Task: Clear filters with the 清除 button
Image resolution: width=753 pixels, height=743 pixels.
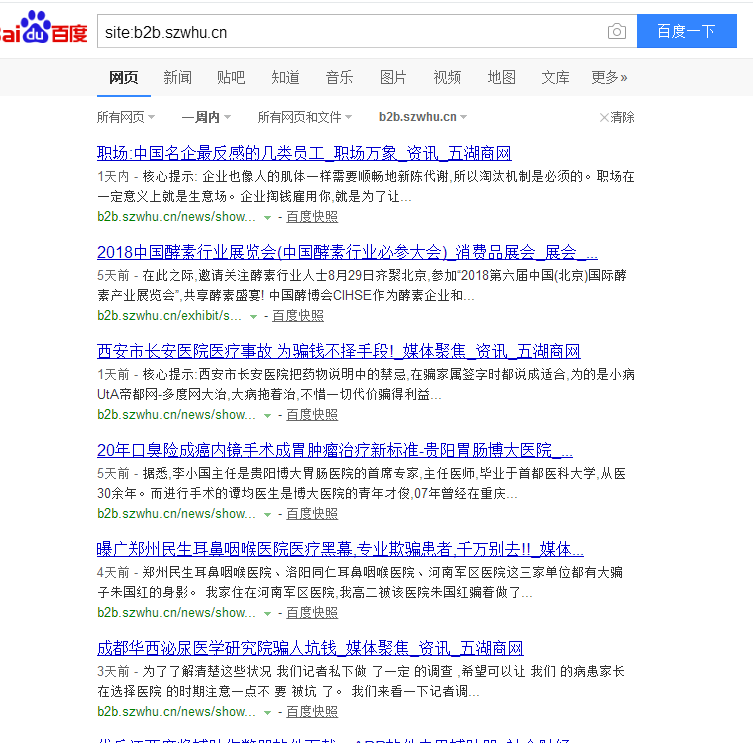Action: 617,117
